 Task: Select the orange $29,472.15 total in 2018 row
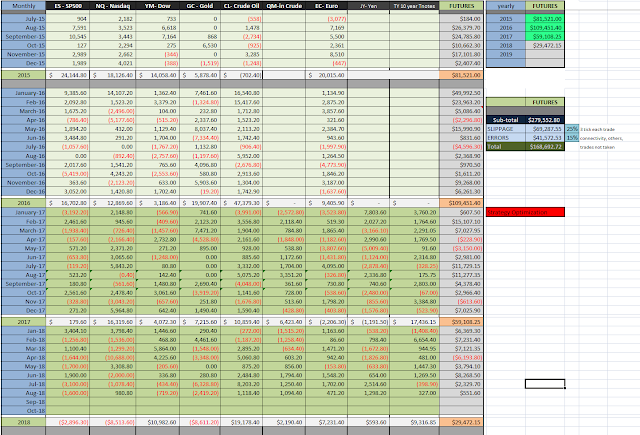tap(461, 422)
